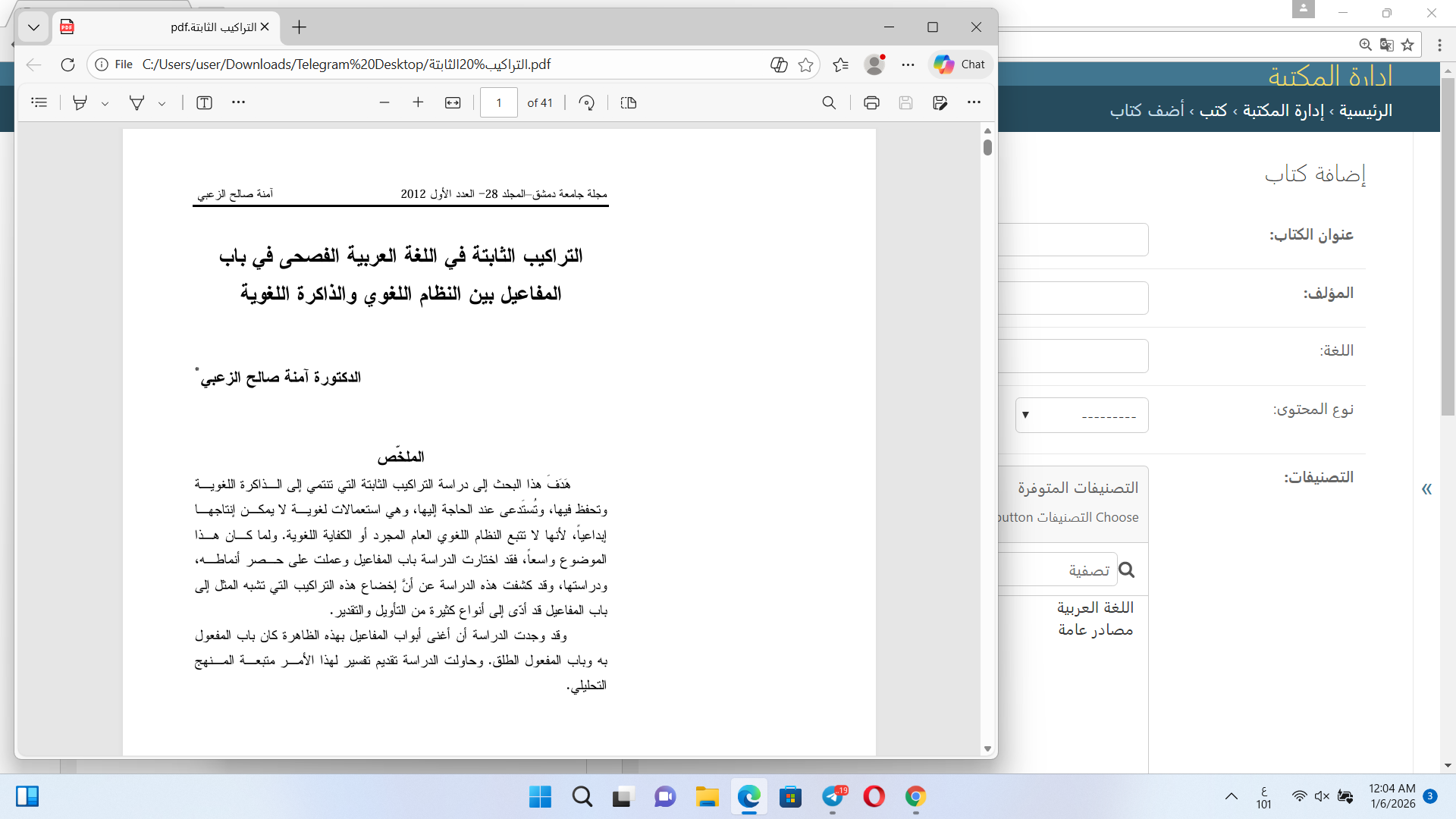Click the المؤلف input field
Viewport: 1456px width, 819px height.
(1073, 298)
